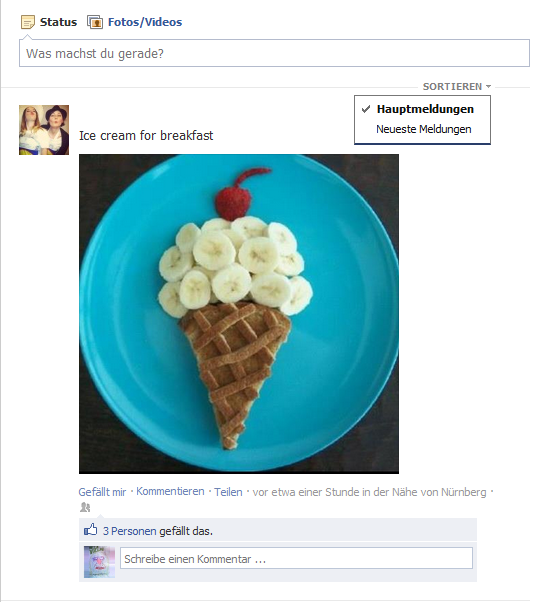
Task: Click the Gefällt mir link
Action: pos(102,492)
